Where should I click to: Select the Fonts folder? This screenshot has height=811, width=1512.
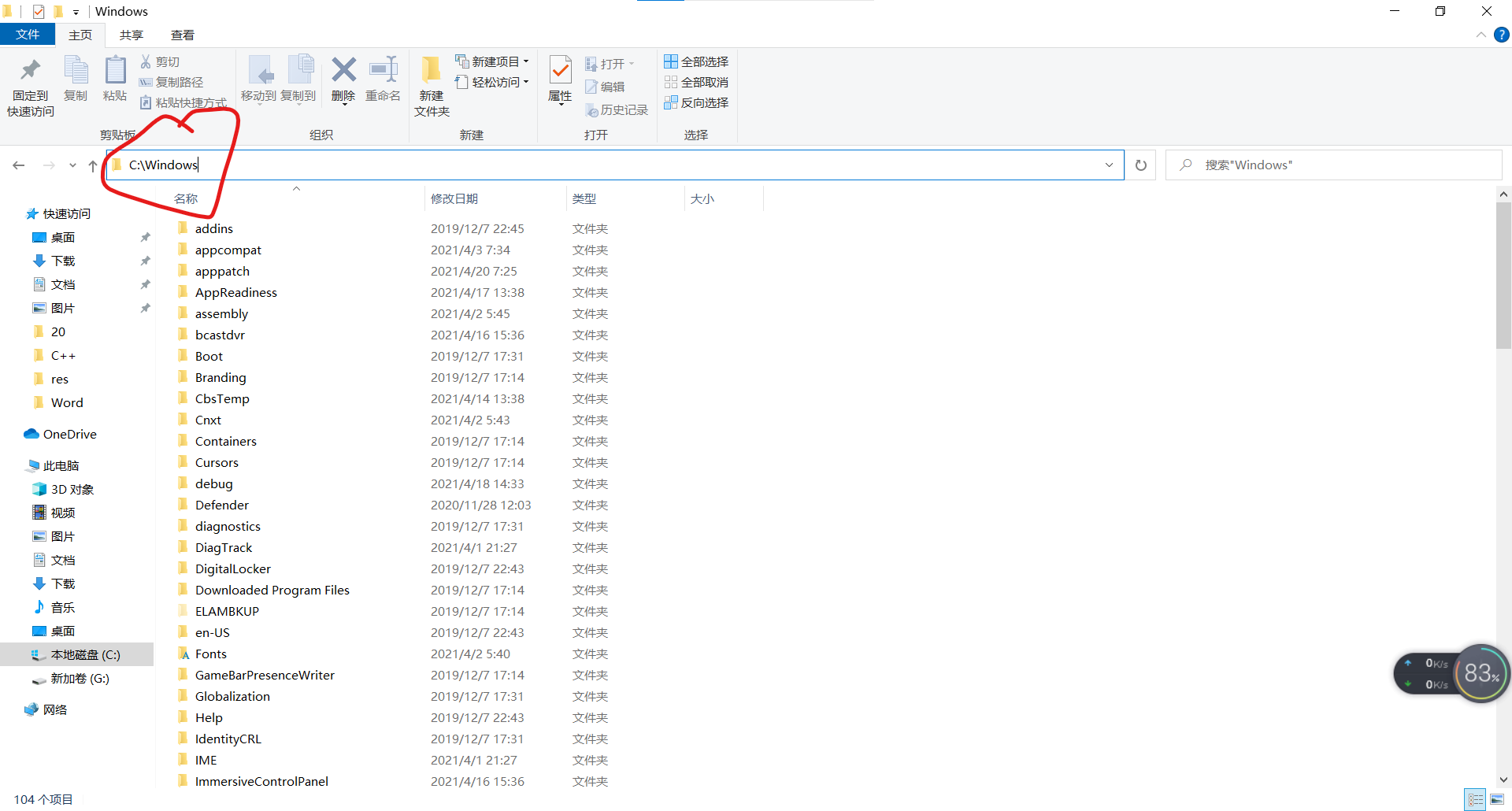[210, 654]
